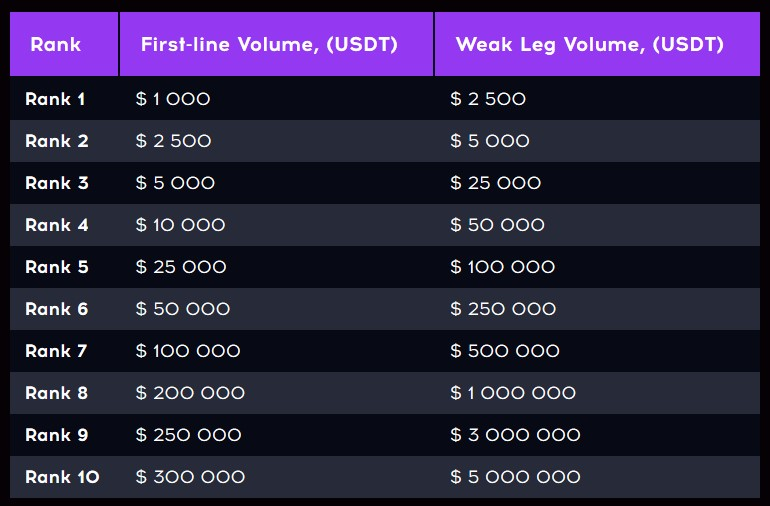
Task: Select the Rank 4 row label
Action: [57, 225]
